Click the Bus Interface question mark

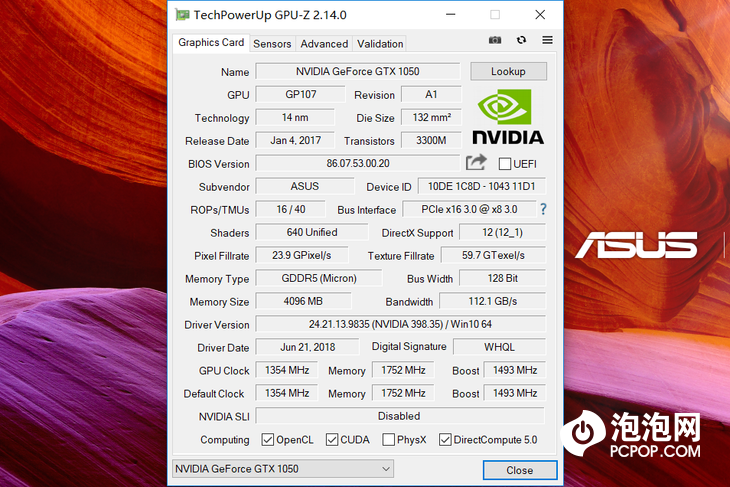tap(543, 209)
